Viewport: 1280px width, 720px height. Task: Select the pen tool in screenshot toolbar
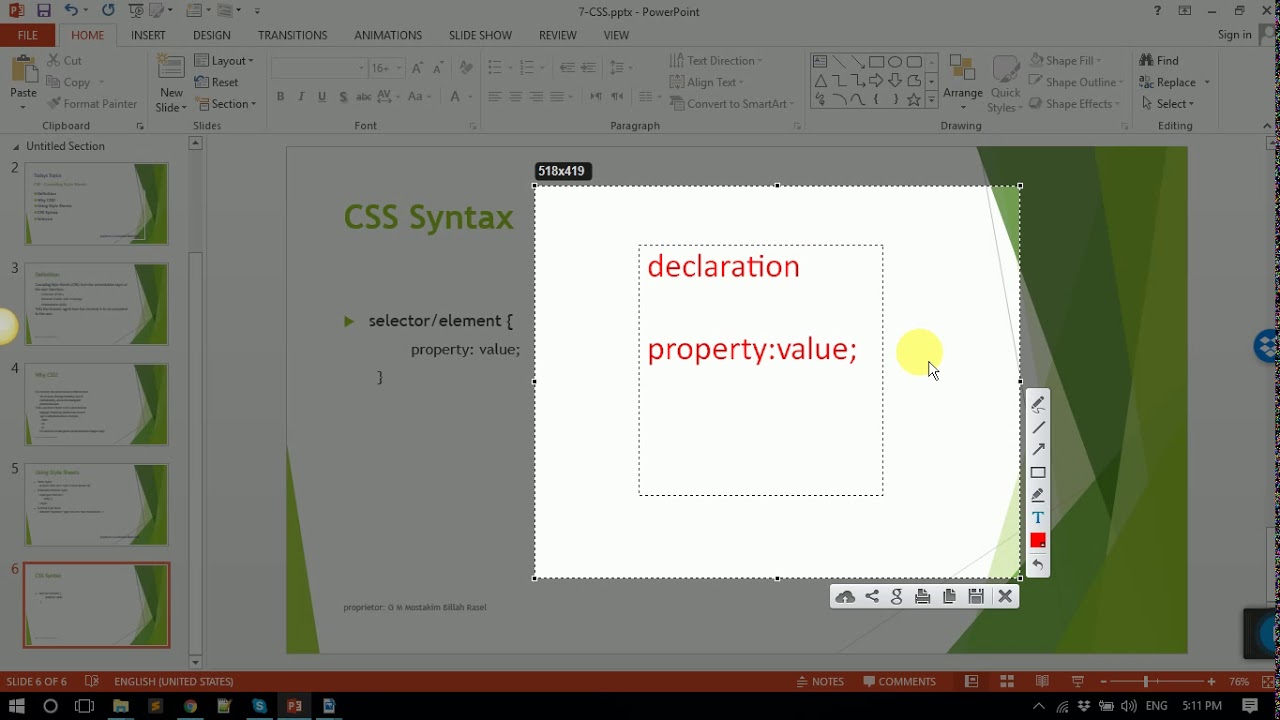pyautogui.click(x=1038, y=403)
